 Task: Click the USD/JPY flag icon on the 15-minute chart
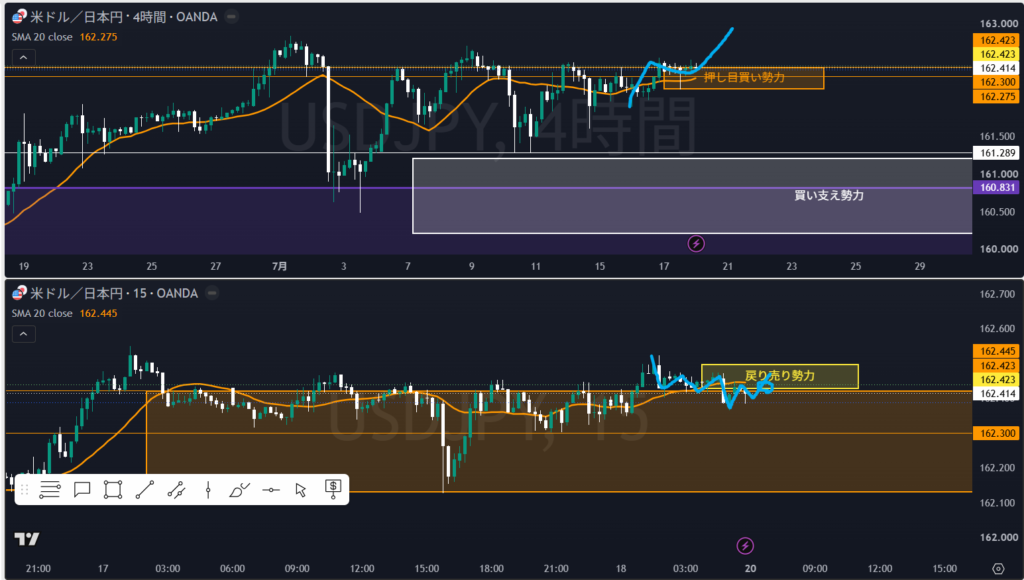19,293
